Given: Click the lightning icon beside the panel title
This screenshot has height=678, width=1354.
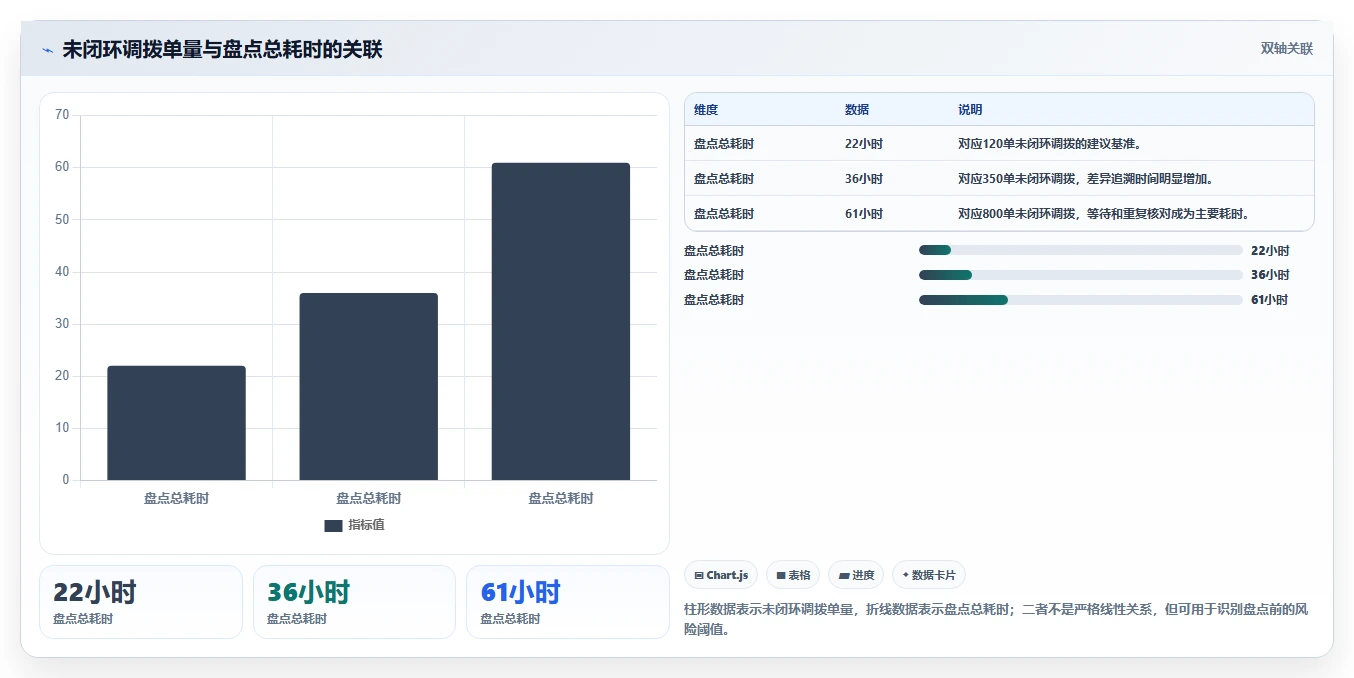Looking at the screenshot, I should pos(47,50).
